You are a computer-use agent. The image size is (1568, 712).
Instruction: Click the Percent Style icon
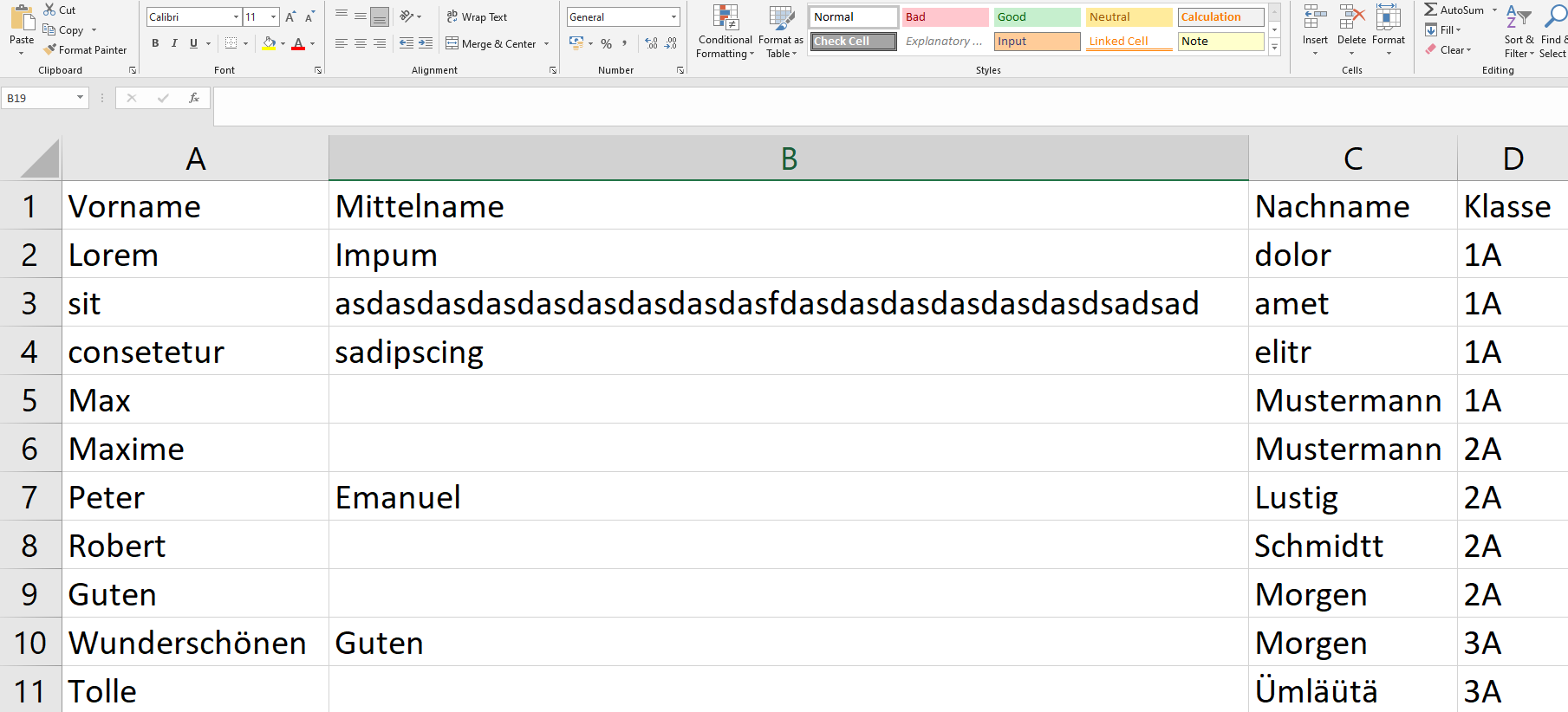point(606,43)
